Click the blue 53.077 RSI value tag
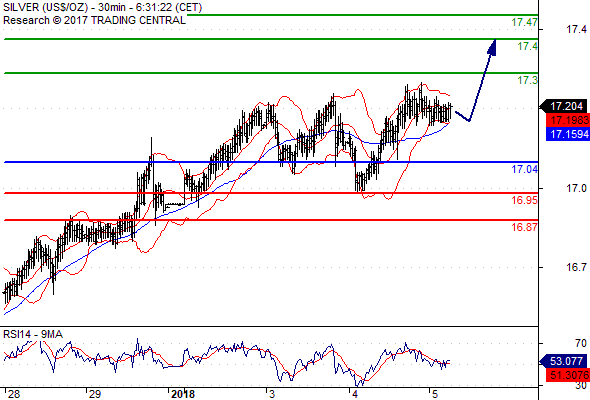The height and width of the screenshot is (400, 590). (x=564, y=361)
